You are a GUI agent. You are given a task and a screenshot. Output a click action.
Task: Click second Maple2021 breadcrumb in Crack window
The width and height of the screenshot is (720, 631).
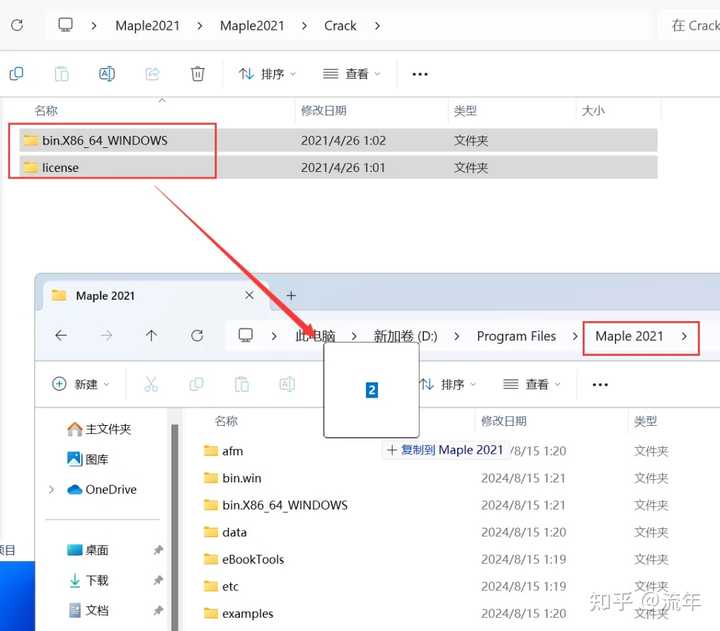(x=252, y=26)
